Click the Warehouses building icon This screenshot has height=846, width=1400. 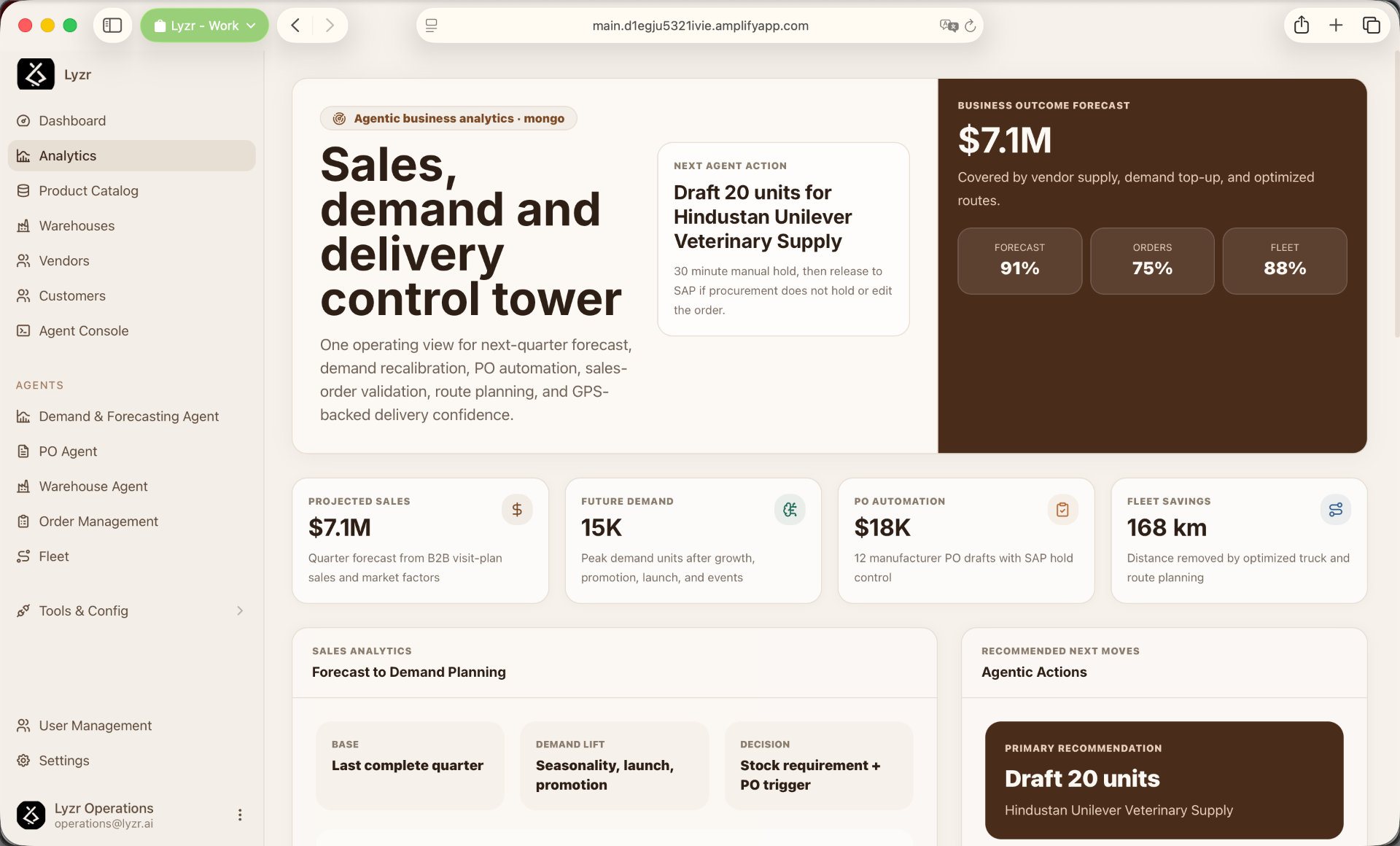(x=23, y=226)
